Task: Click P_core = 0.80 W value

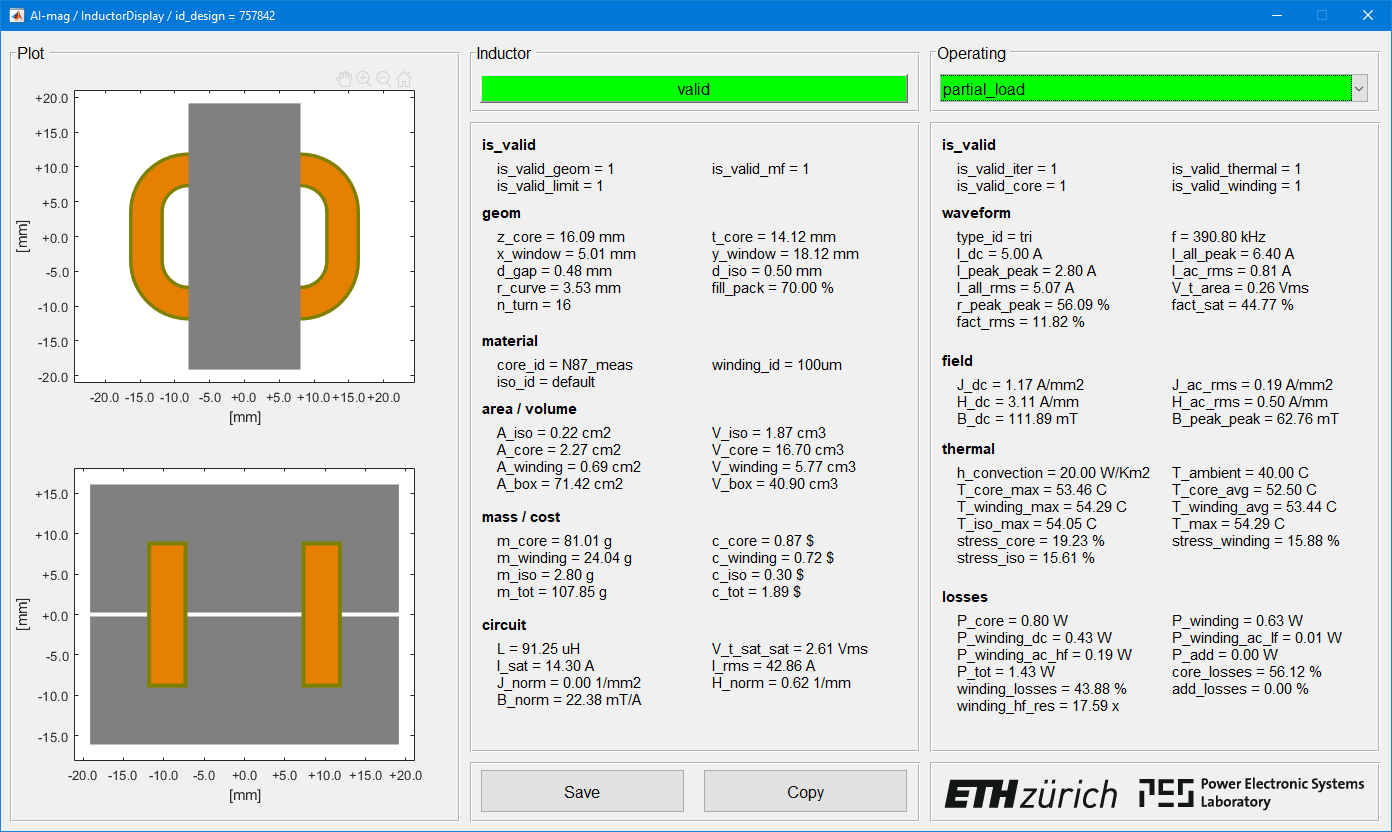Action: click(x=1011, y=621)
